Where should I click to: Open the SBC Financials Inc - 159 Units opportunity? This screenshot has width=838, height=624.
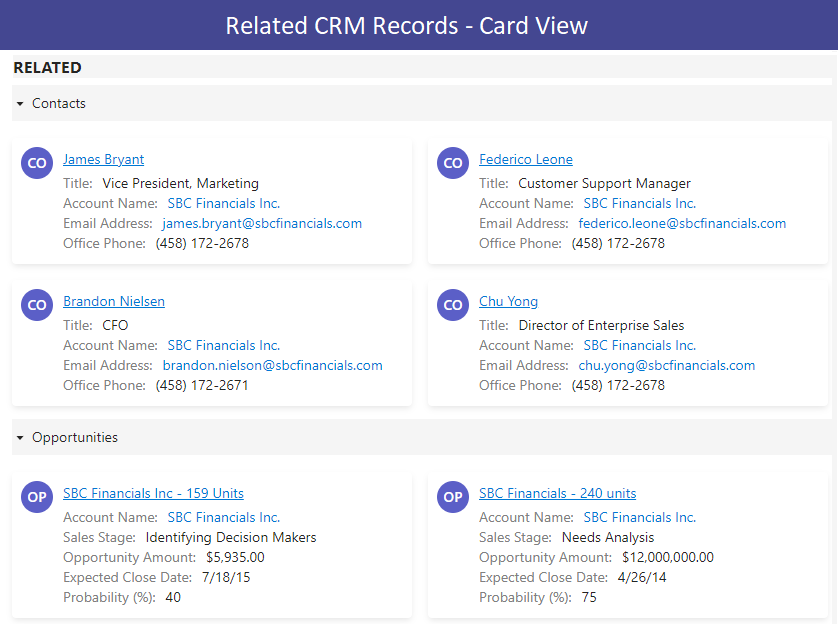[153, 493]
